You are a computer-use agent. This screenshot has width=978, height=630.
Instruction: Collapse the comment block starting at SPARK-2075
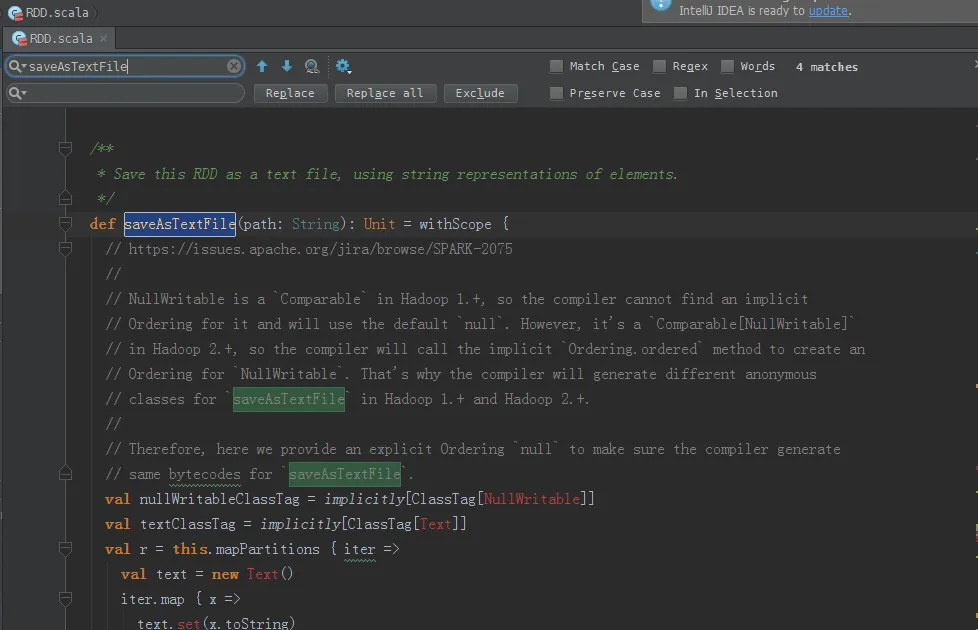pyautogui.click(x=65, y=248)
